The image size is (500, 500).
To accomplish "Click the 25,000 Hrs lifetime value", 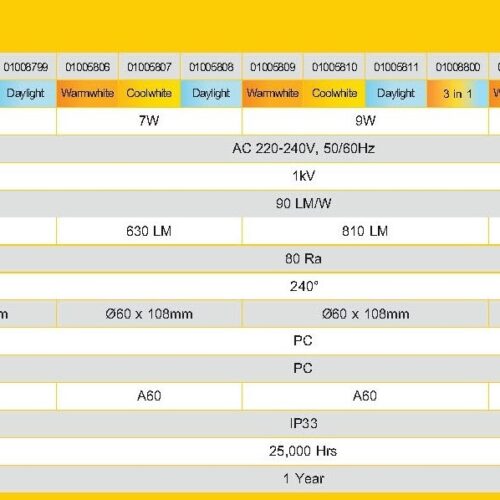I will coord(303,451).
